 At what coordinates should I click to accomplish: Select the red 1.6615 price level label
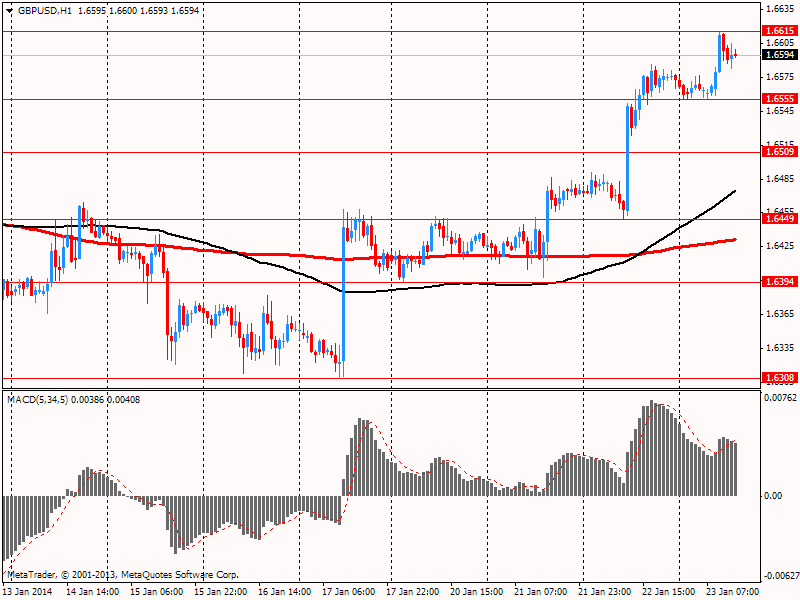pos(779,32)
